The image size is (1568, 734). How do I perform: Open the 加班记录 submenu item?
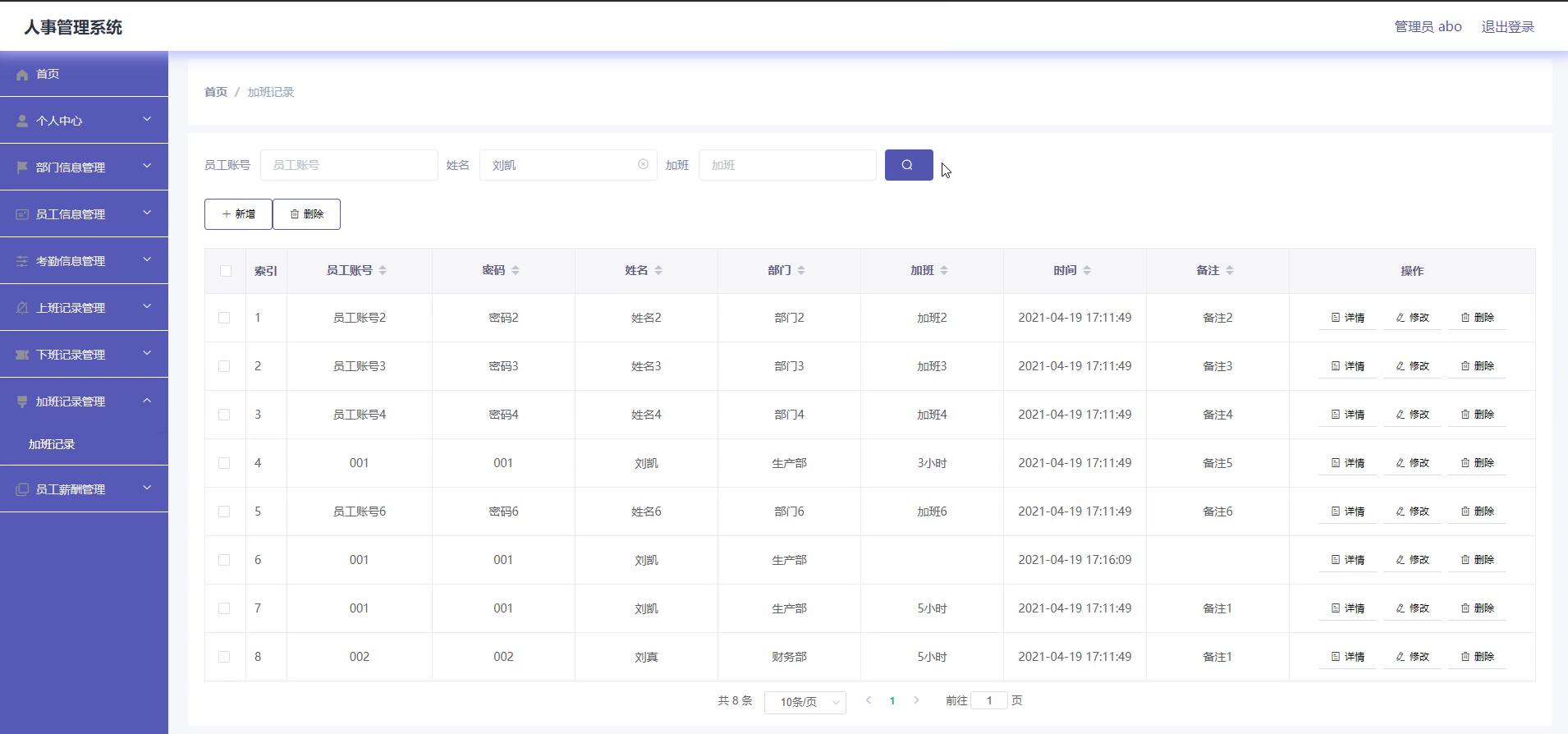click(x=52, y=444)
